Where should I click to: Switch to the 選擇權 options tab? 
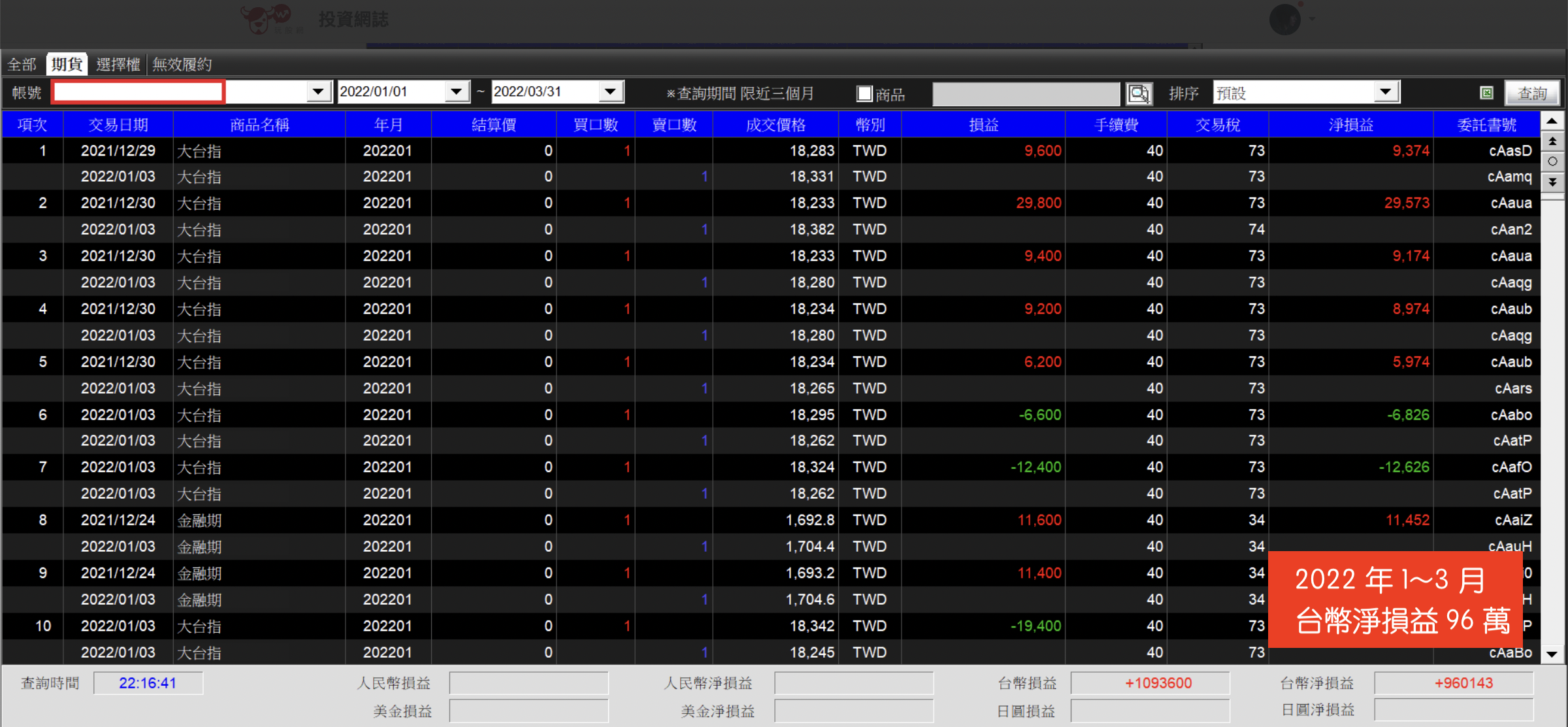[118, 65]
